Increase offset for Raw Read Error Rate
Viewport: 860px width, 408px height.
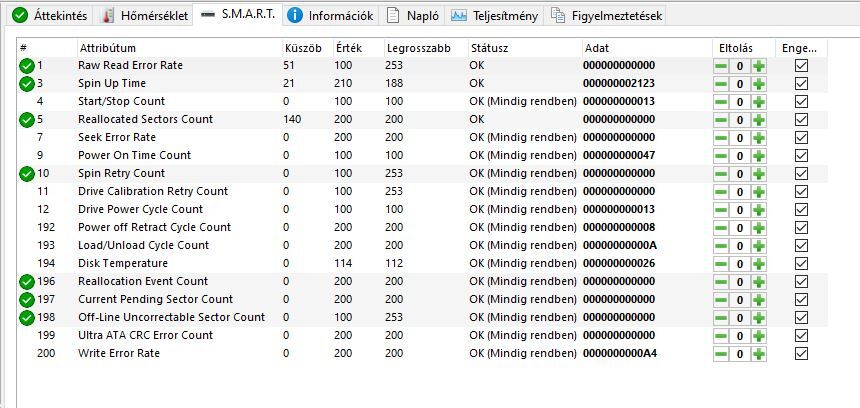point(759,66)
